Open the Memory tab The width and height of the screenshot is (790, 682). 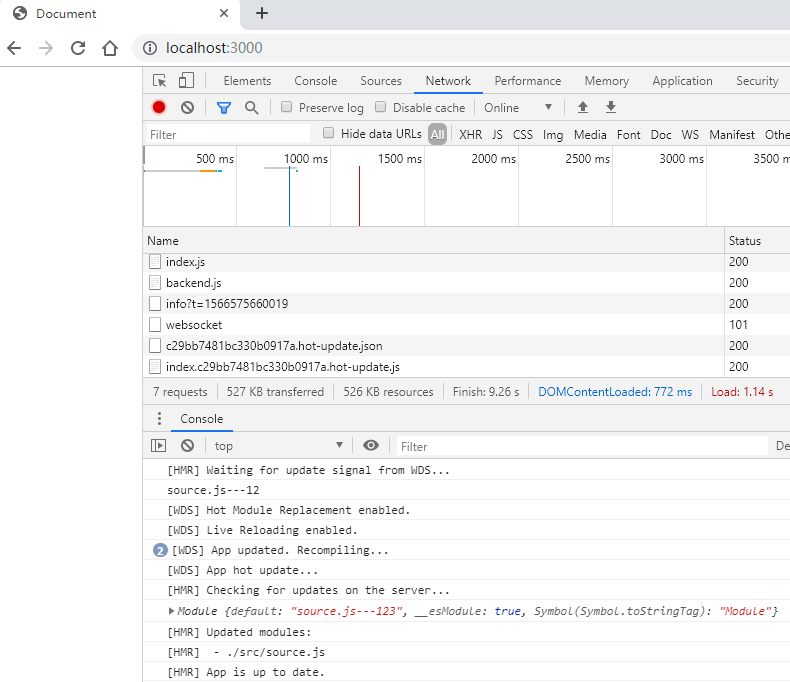pos(607,81)
